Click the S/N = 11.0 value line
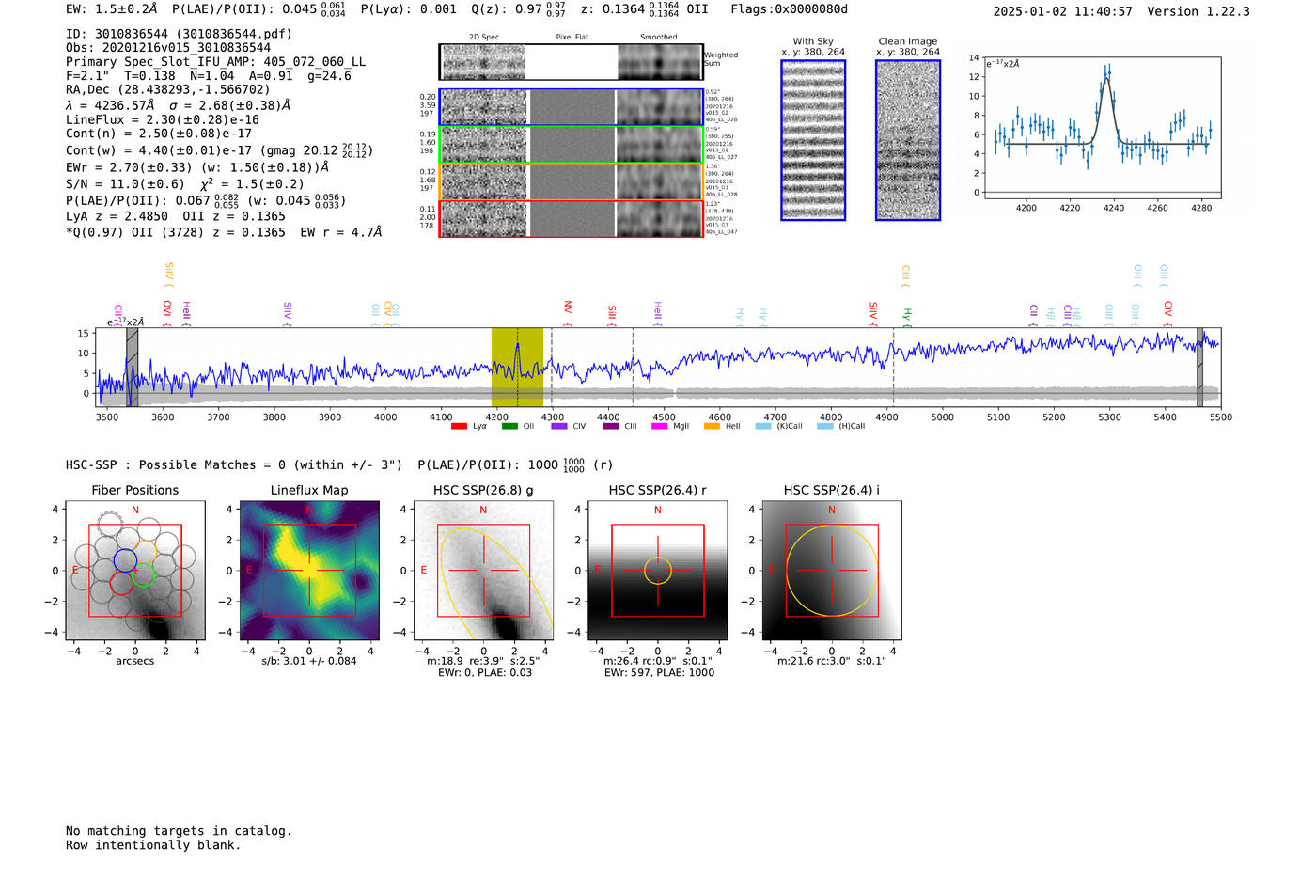Image resolution: width=1316 pixels, height=896 pixels. [x=185, y=184]
